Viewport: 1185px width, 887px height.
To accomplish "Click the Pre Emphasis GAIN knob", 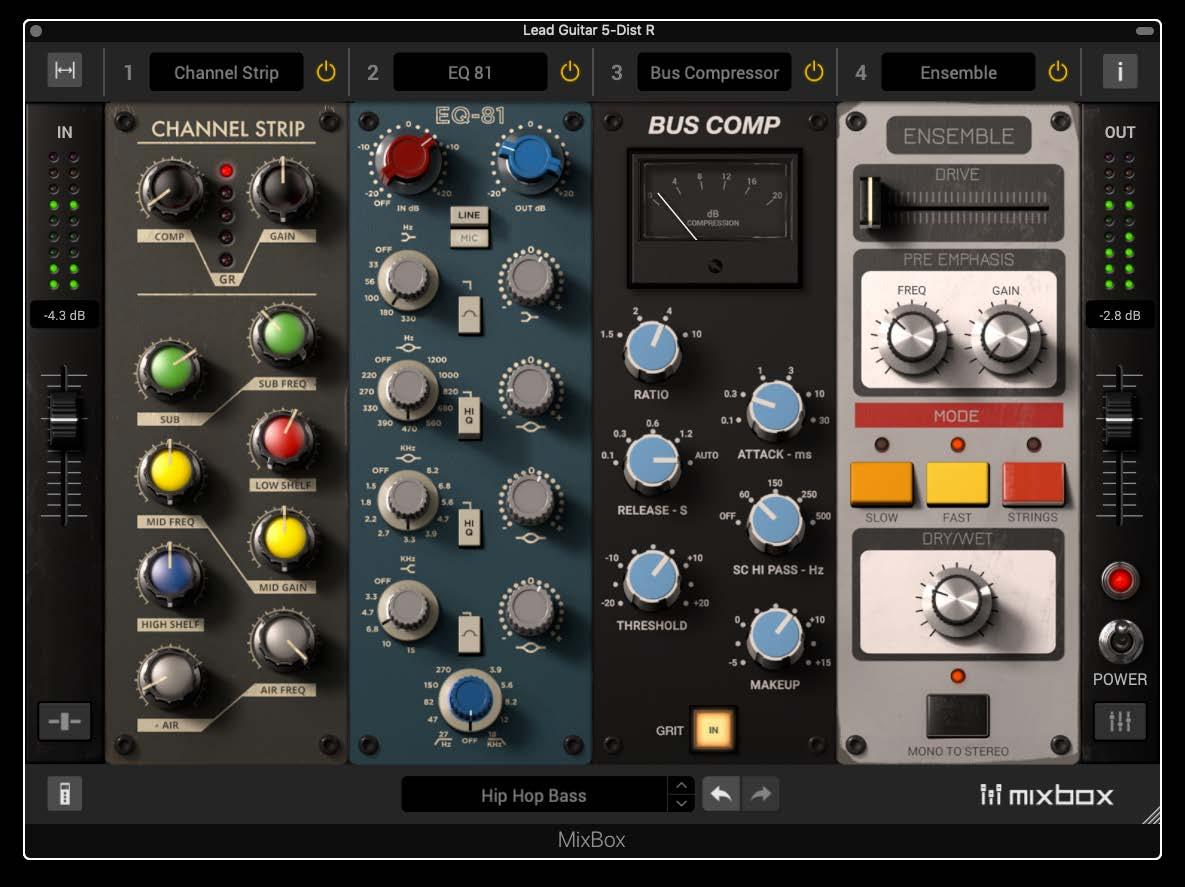I will pos(1006,338).
